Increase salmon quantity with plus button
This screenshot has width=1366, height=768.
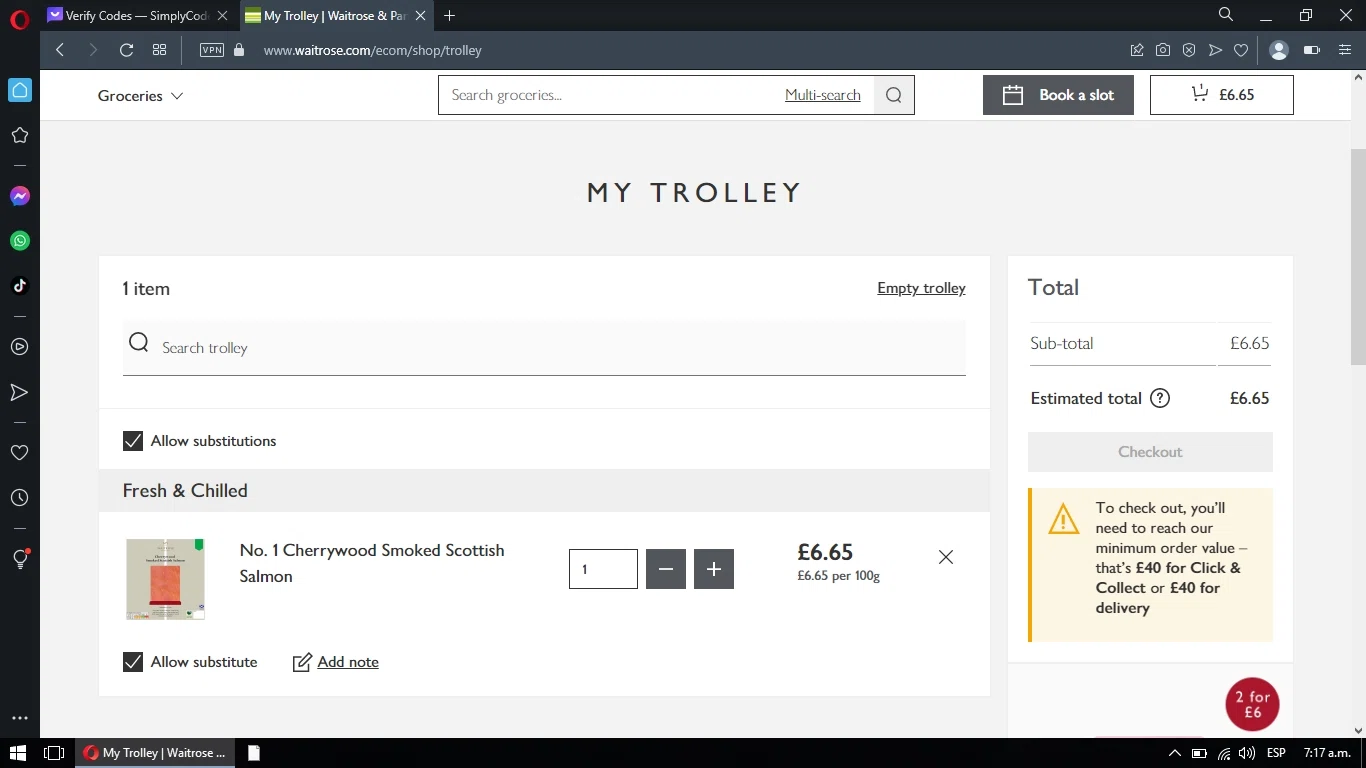[714, 569]
